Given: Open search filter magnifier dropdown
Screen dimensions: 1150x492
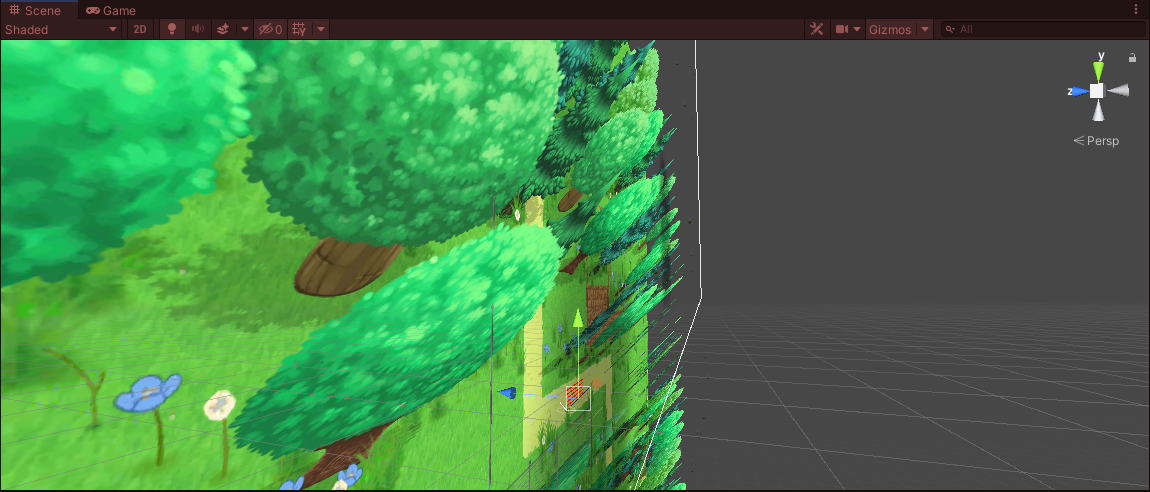Looking at the screenshot, I should pos(950,29).
